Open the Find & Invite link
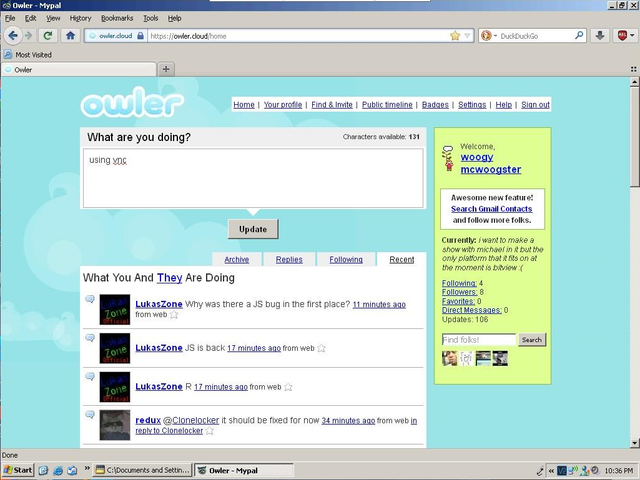 [332, 105]
